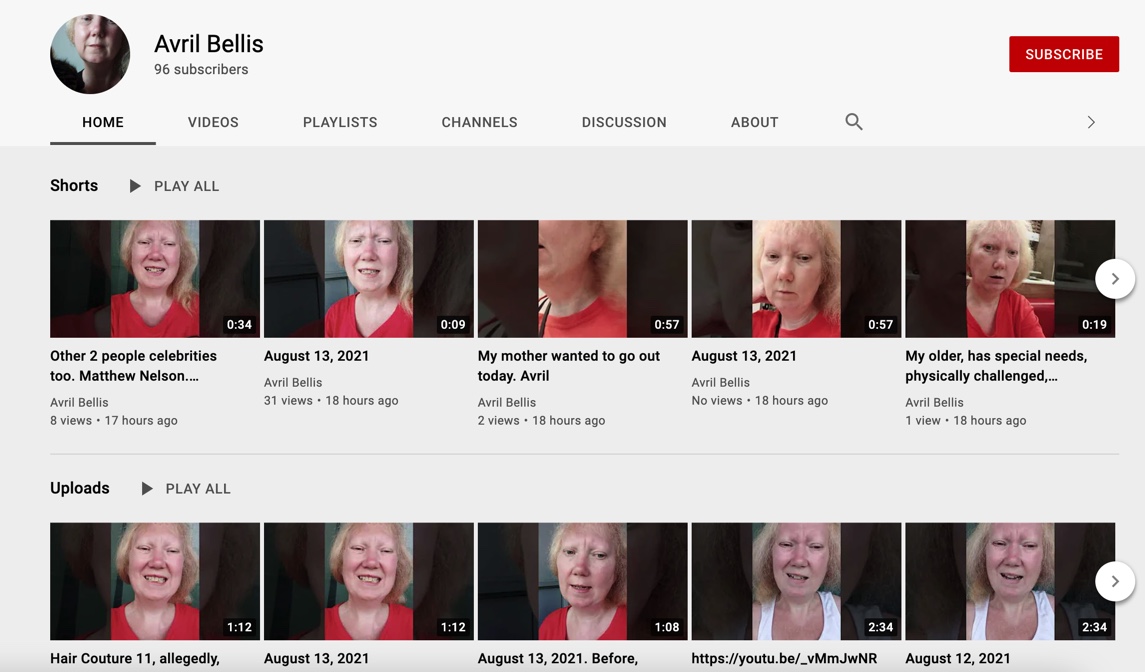Click the https://youtu.be/_vMmJwNR upload title
This screenshot has height=672, width=1145.
coord(784,659)
